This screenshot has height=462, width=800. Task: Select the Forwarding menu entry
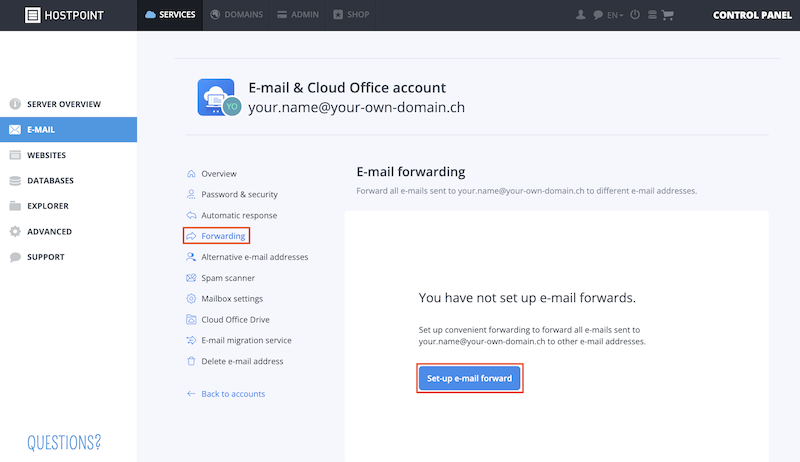click(x=216, y=236)
